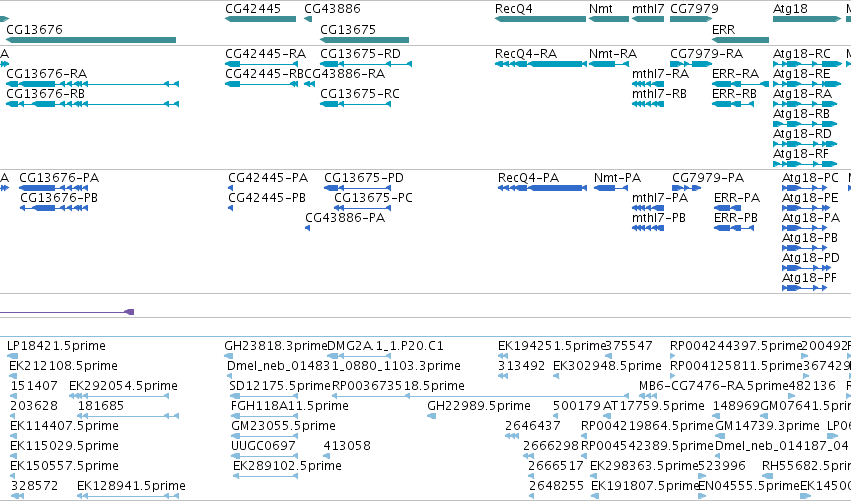Click the CG7979-PA protein label
This screenshot has width=851, height=501.
pos(708,177)
